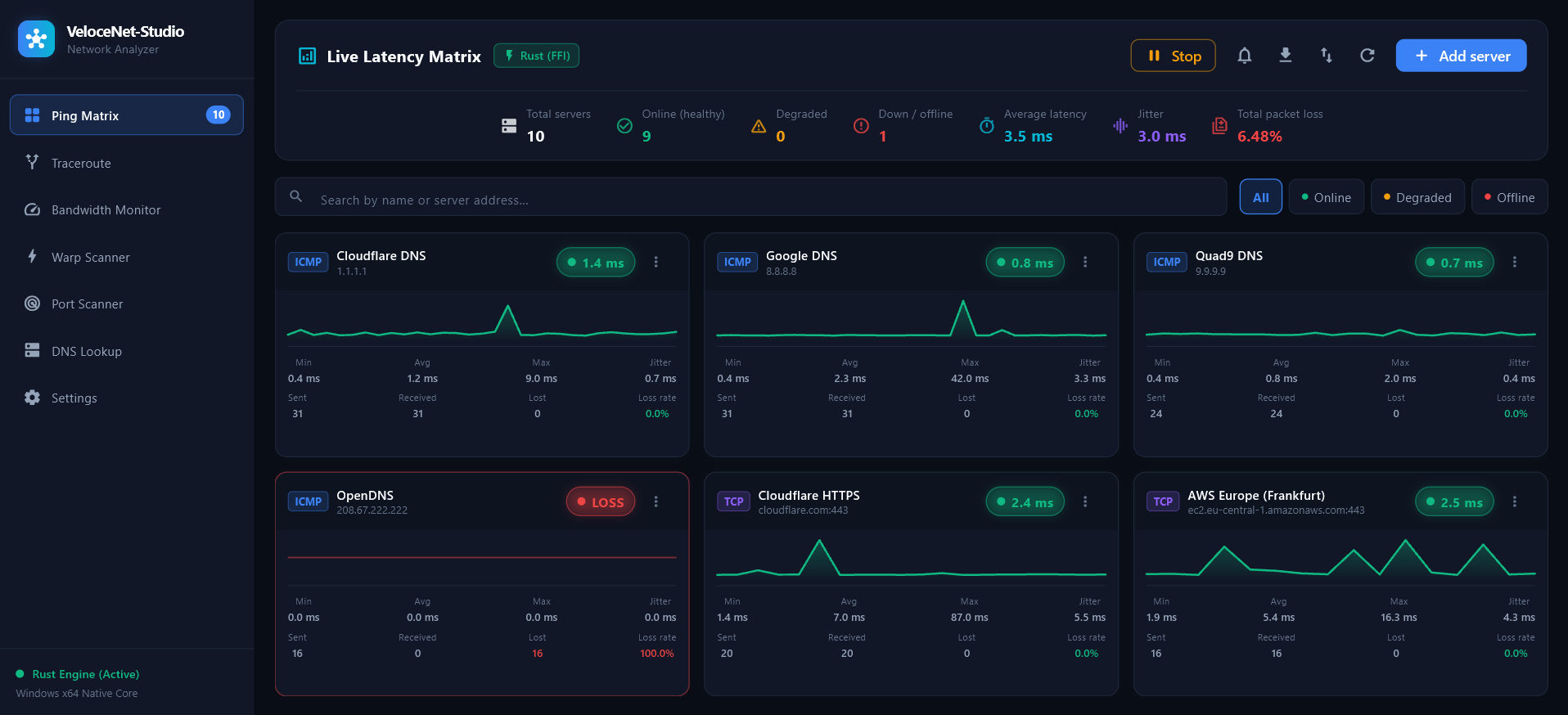Click the refresh icon
Screen dimensions: 1568x715
tap(1367, 56)
